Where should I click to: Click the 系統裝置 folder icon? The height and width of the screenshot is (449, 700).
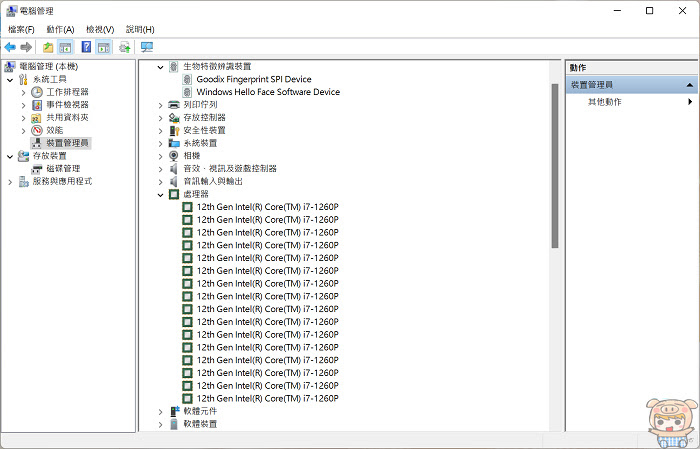[x=174, y=143]
